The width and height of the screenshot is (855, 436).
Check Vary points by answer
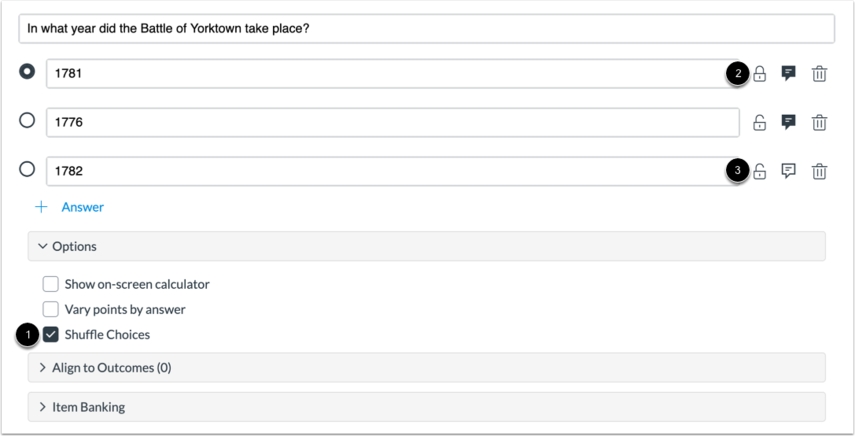point(51,309)
